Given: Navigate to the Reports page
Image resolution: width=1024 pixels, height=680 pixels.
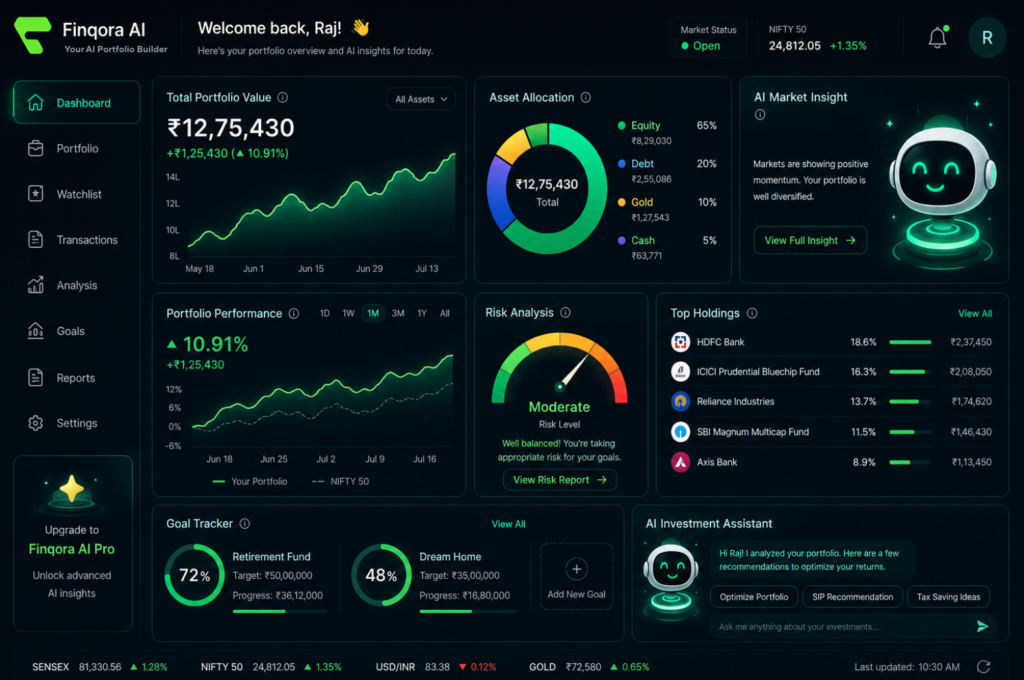Looking at the screenshot, I should click(76, 378).
